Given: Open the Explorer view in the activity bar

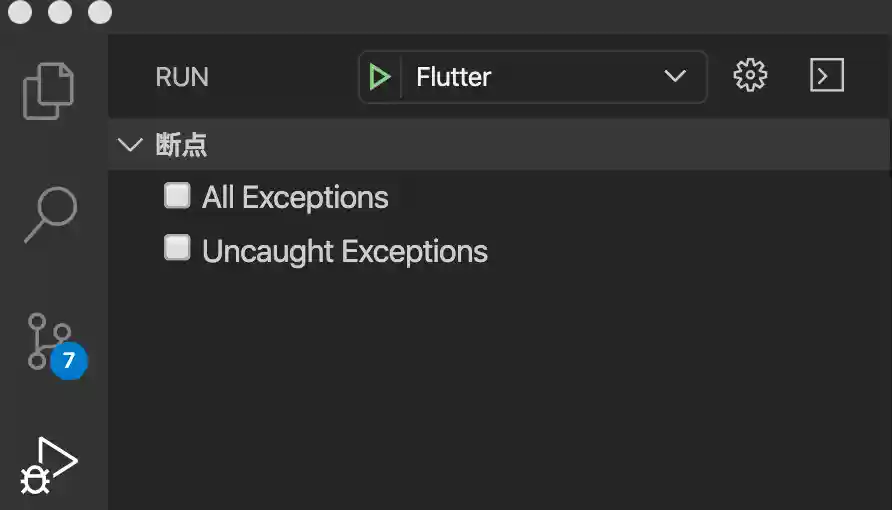Looking at the screenshot, I should 49,91.
